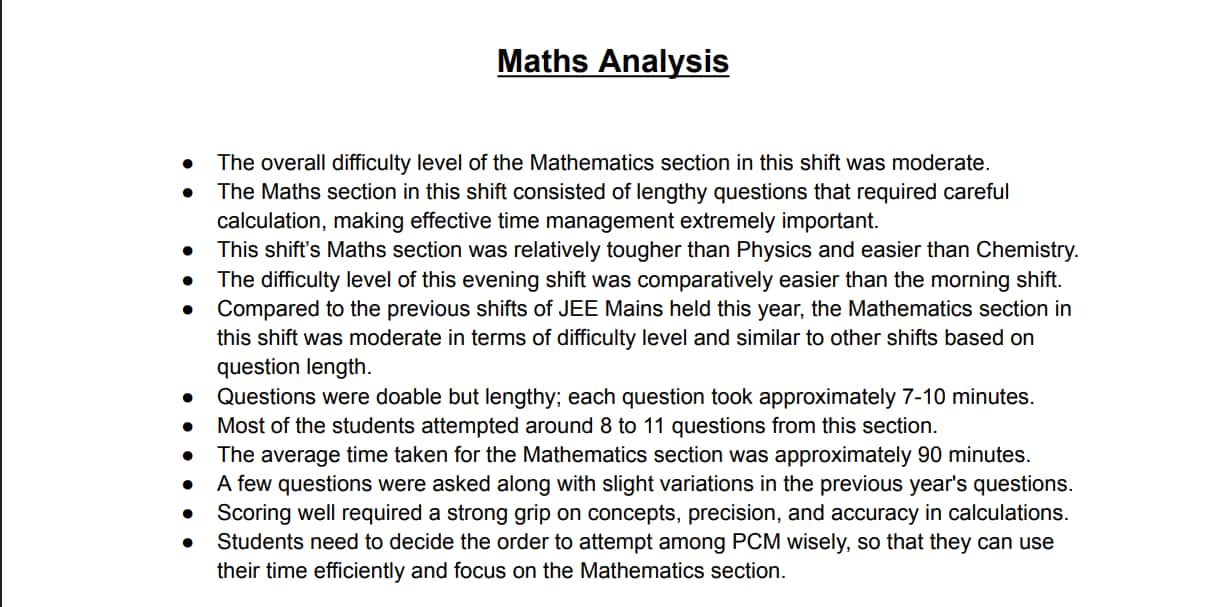The image size is (1222, 607).
Task: Click the sentence about overall difficulty being moderate
Action: tap(603, 162)
